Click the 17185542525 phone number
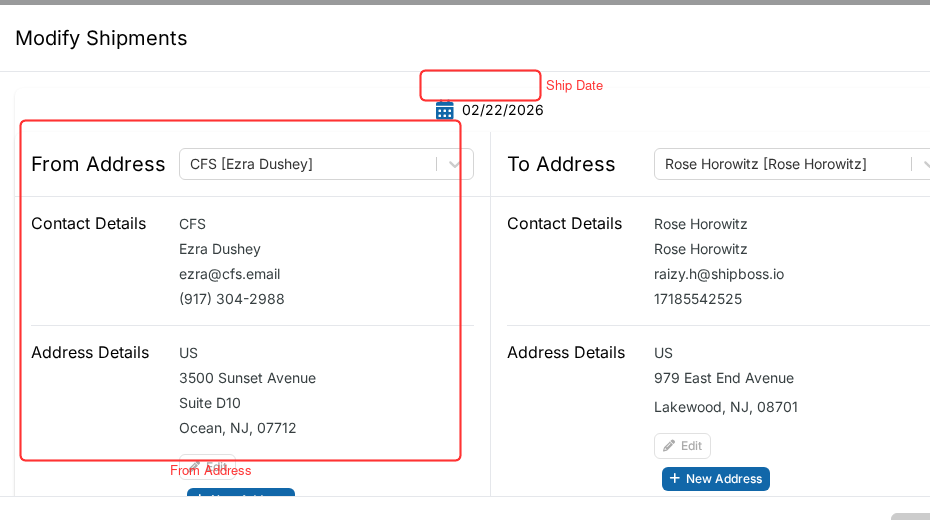Image resolution: width=930 pixels, height=520 pixels. pos(698,299)
